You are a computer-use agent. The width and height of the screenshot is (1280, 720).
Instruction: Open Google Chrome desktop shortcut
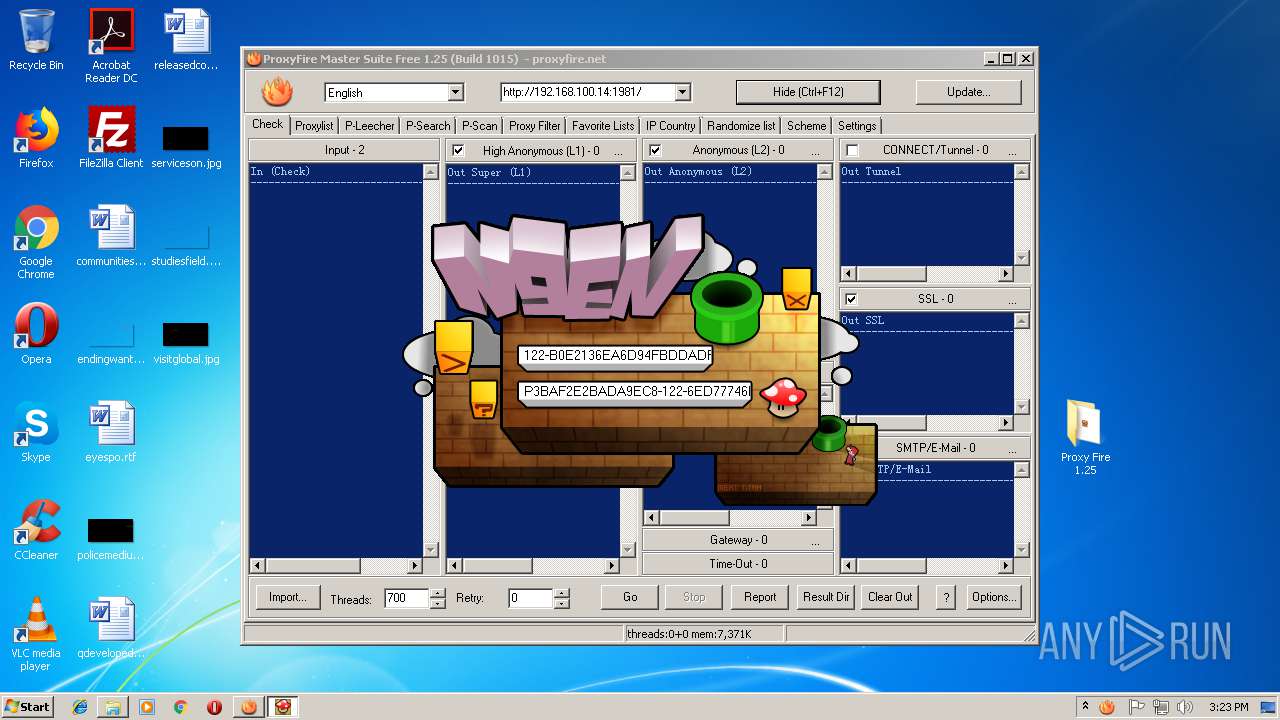[36, 242]
